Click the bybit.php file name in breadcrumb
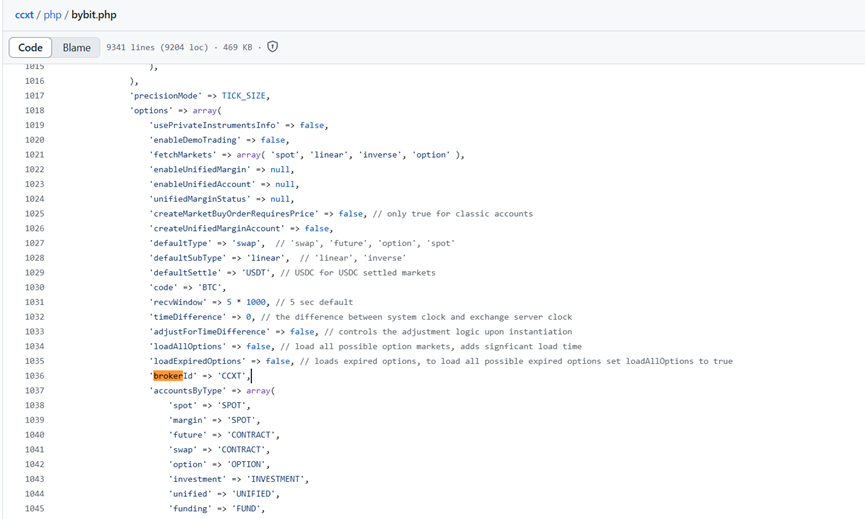Viewport: 865px width, 519px height. [x=94, y=15]
